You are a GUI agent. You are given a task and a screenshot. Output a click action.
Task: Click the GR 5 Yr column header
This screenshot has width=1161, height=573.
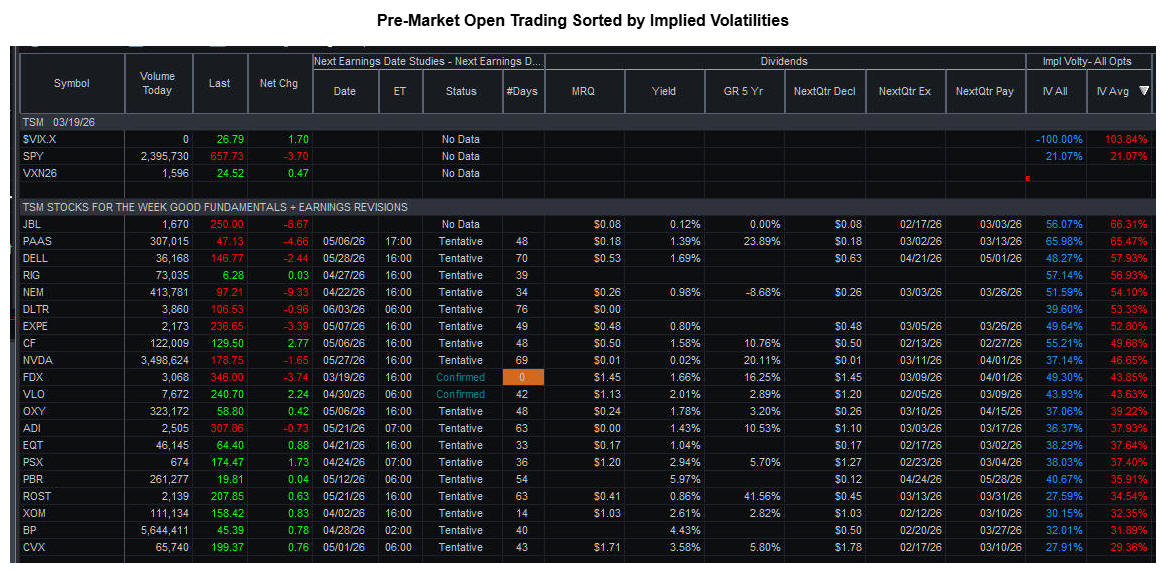(743, 91)
